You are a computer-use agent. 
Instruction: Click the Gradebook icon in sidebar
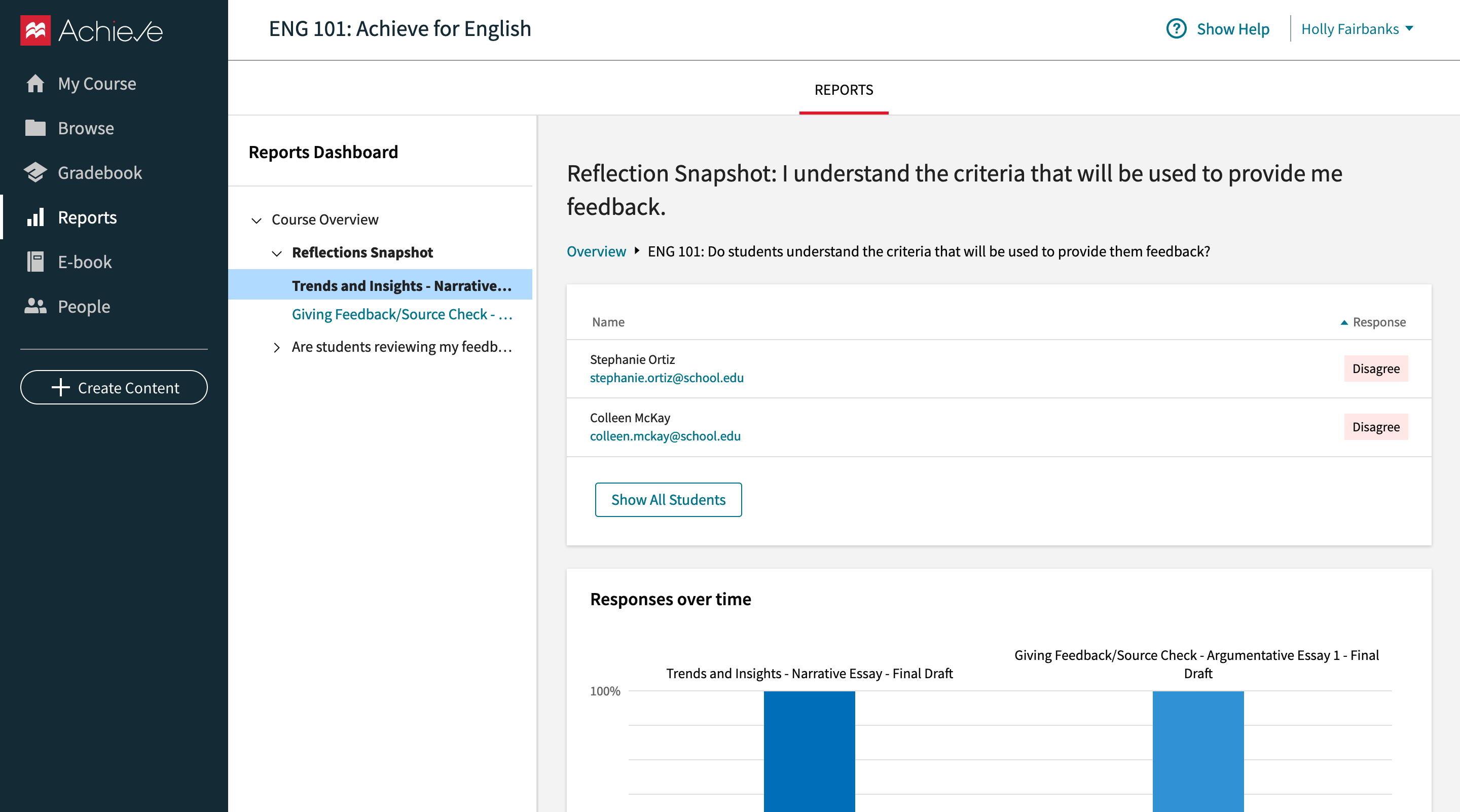coord(34,173)
